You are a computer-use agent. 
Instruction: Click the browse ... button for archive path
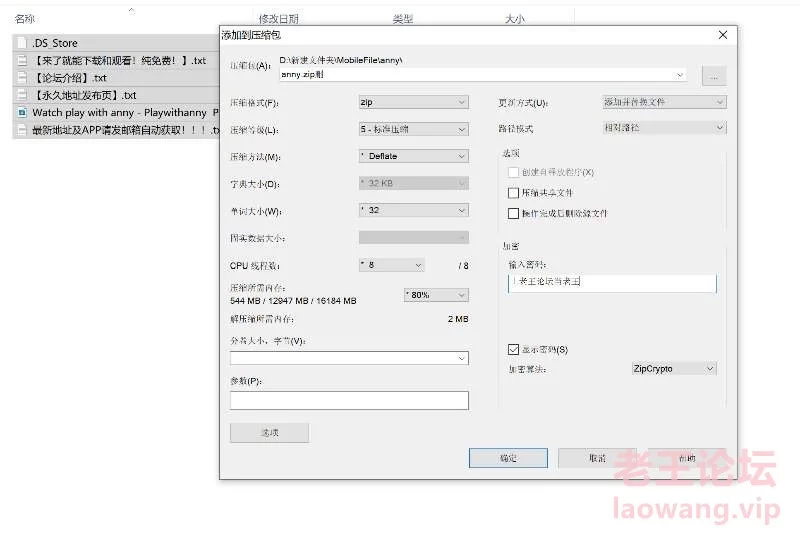[x=714, y=76]
